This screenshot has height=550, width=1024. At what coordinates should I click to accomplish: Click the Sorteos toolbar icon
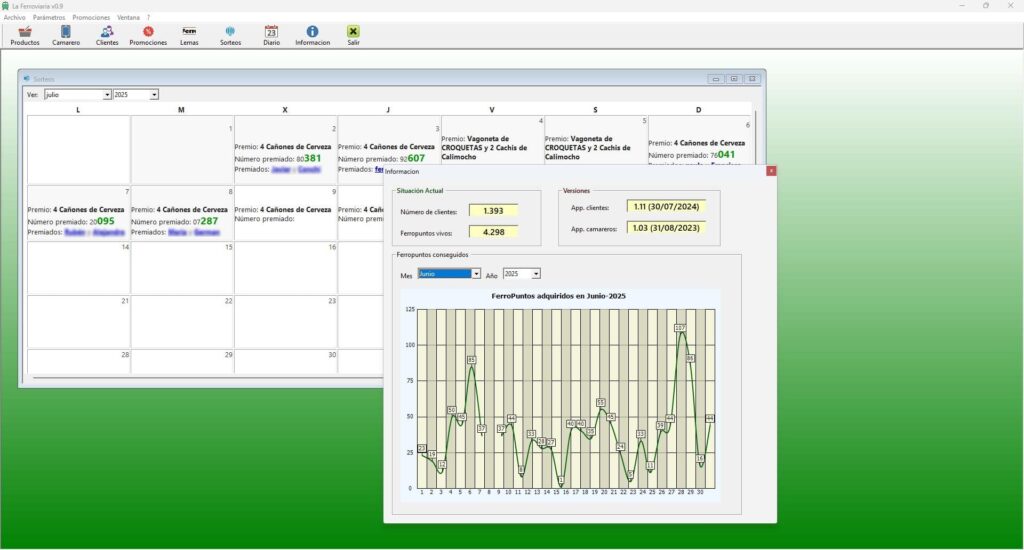(x=230, y=36)
